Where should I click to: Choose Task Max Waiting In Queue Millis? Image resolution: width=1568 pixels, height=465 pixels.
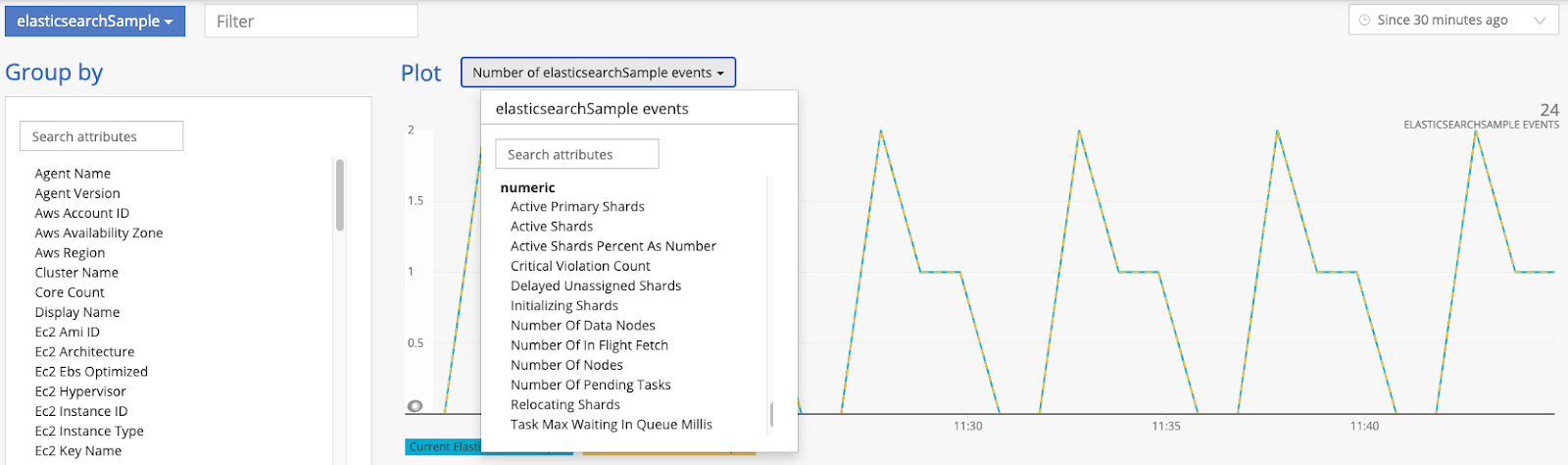(611, 425)
